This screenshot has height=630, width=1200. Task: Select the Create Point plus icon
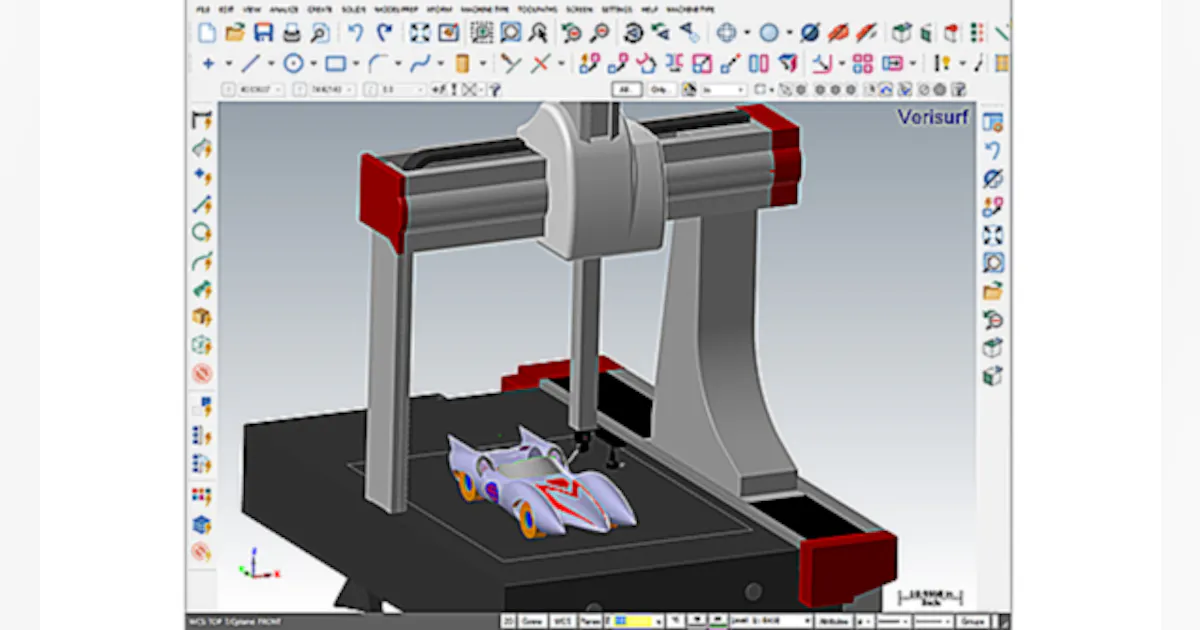tap(208, 63)
